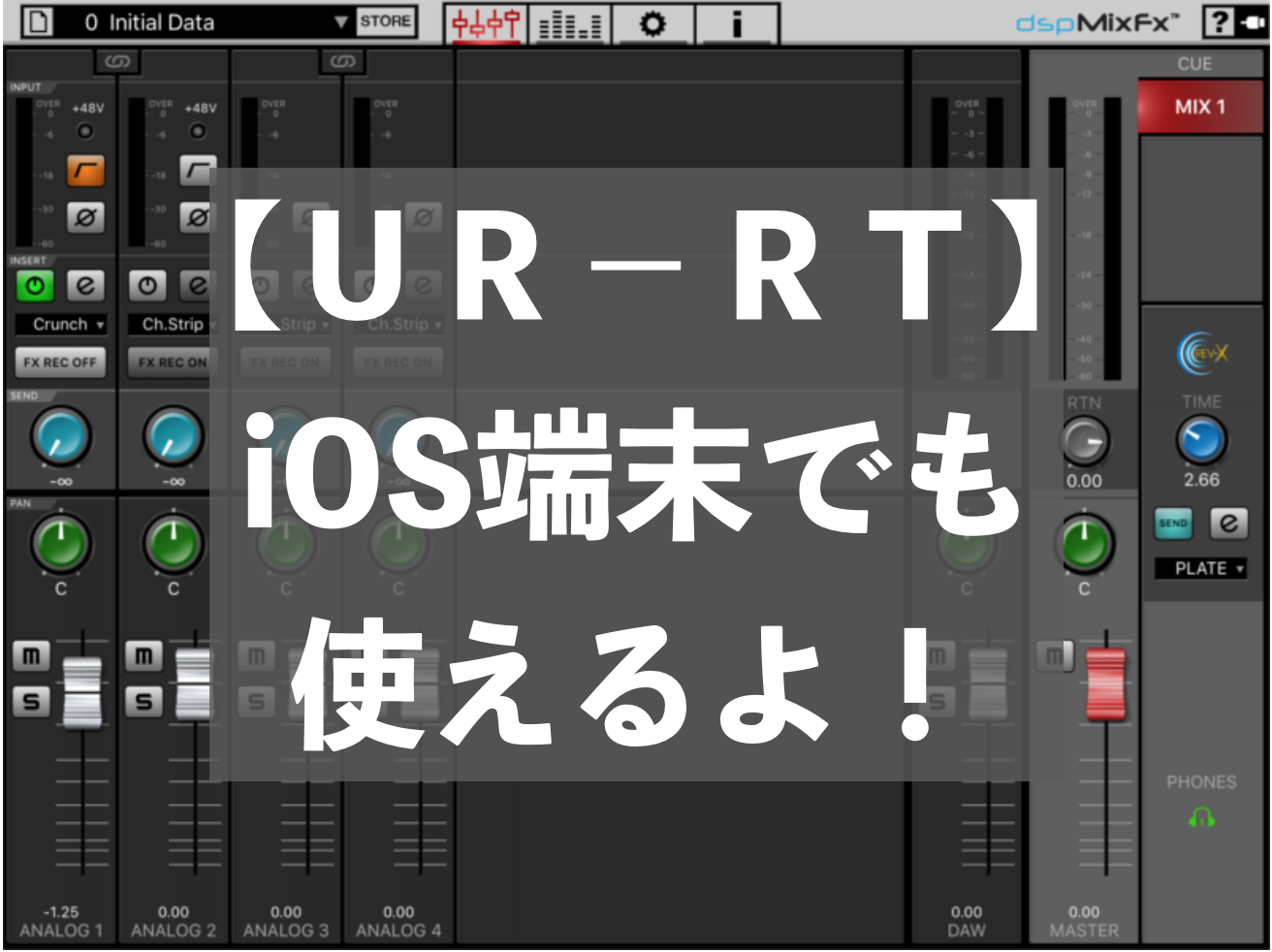Open the gear settings tab
The height and width of the screenshot is (952, 1272).
point(652,23)
